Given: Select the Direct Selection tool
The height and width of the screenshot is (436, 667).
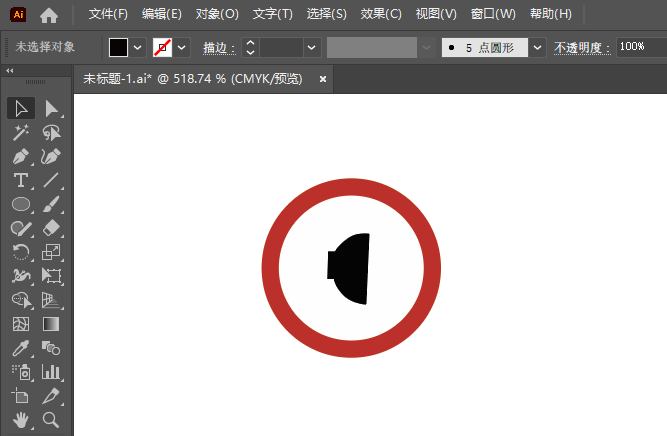Looking at the screenshot, I should pyautogui.click(x=51, y=108).
